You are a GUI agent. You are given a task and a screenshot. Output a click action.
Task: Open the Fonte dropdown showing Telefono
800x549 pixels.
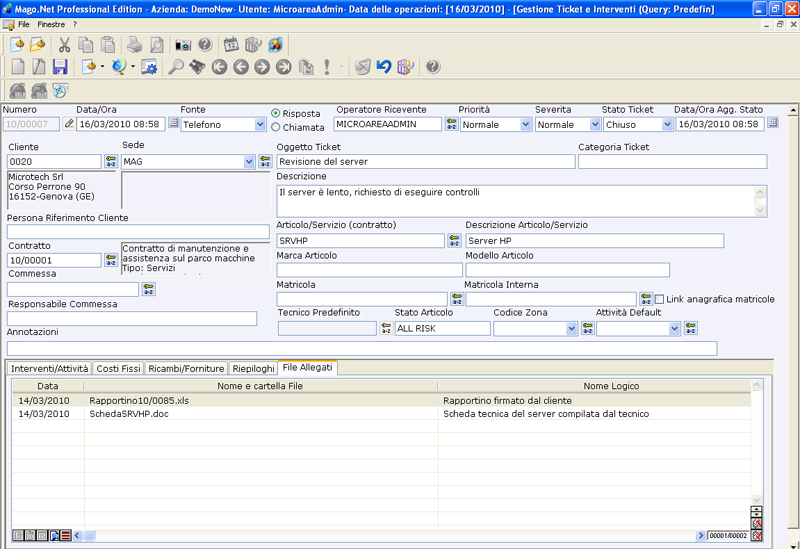(x=260, y=124)
